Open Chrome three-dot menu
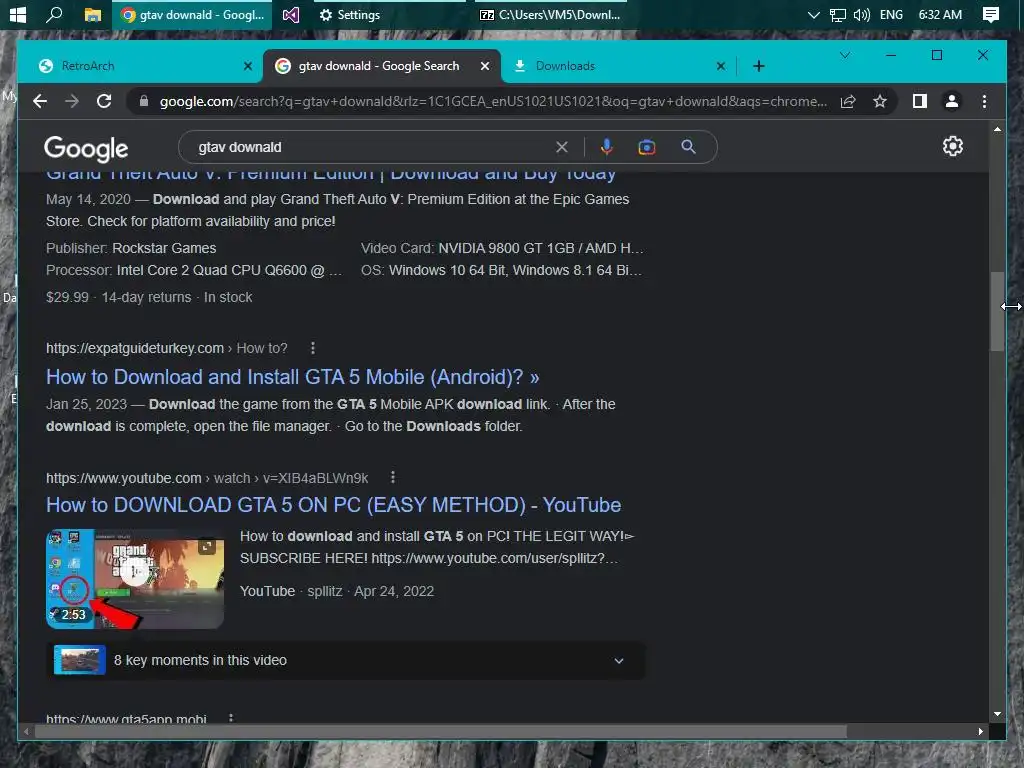Image resolution: width=1024 pixels, height=768 pixels. (984, 101)
